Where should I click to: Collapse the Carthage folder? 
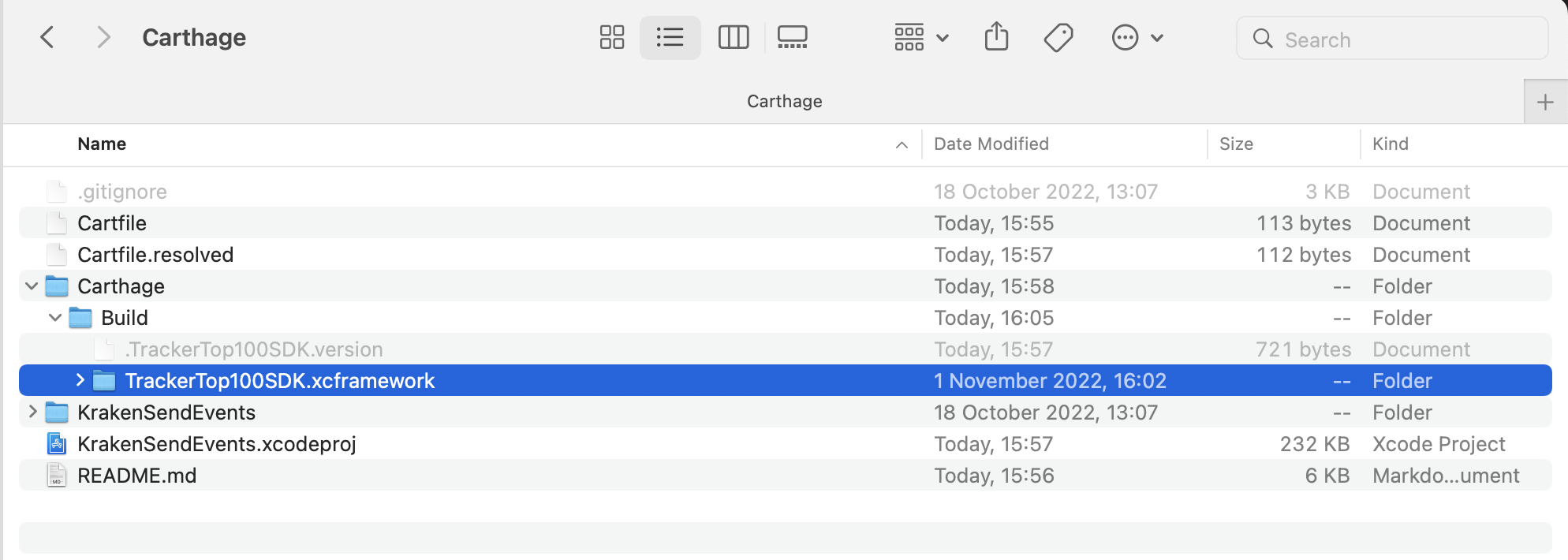coord(32,286)
